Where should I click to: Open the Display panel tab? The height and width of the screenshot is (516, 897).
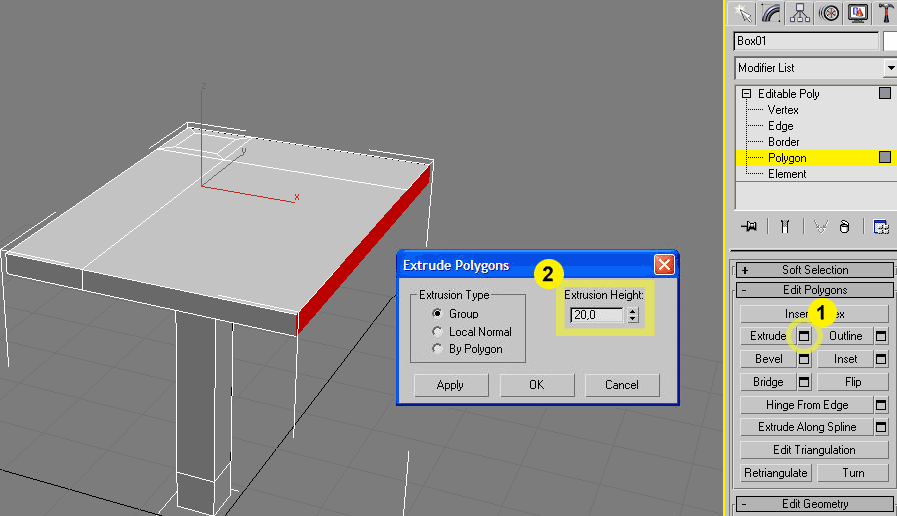(858, 12)
